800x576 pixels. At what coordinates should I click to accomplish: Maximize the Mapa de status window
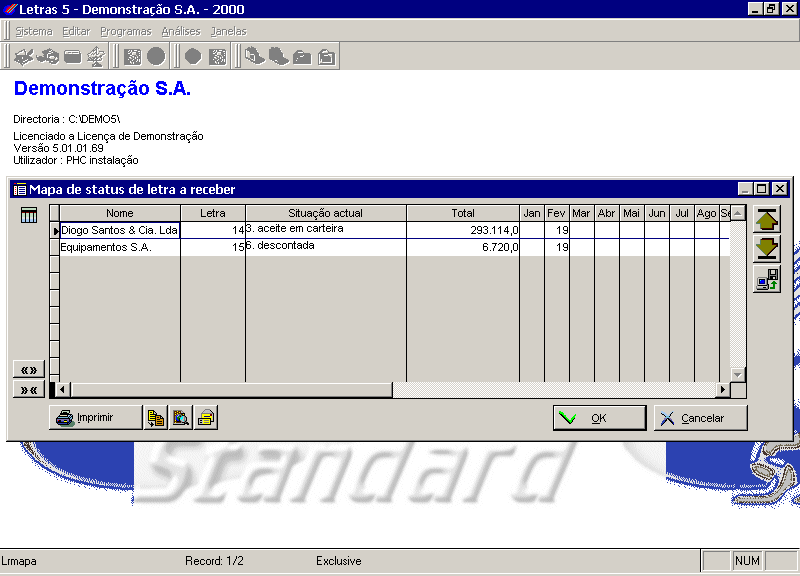pyautogui.click(x=762, y=189)
